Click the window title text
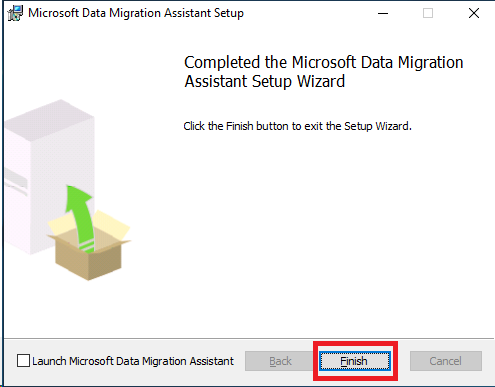 coord(136,13)
